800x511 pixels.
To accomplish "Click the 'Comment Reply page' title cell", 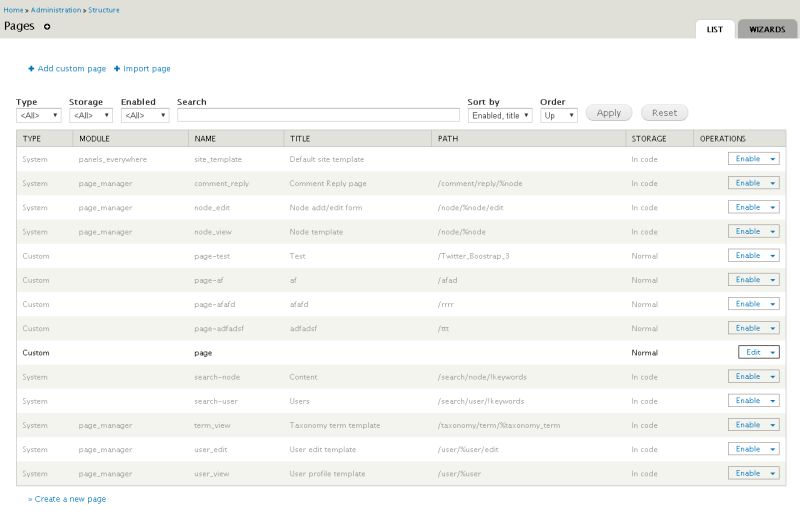I will [328, 183].
